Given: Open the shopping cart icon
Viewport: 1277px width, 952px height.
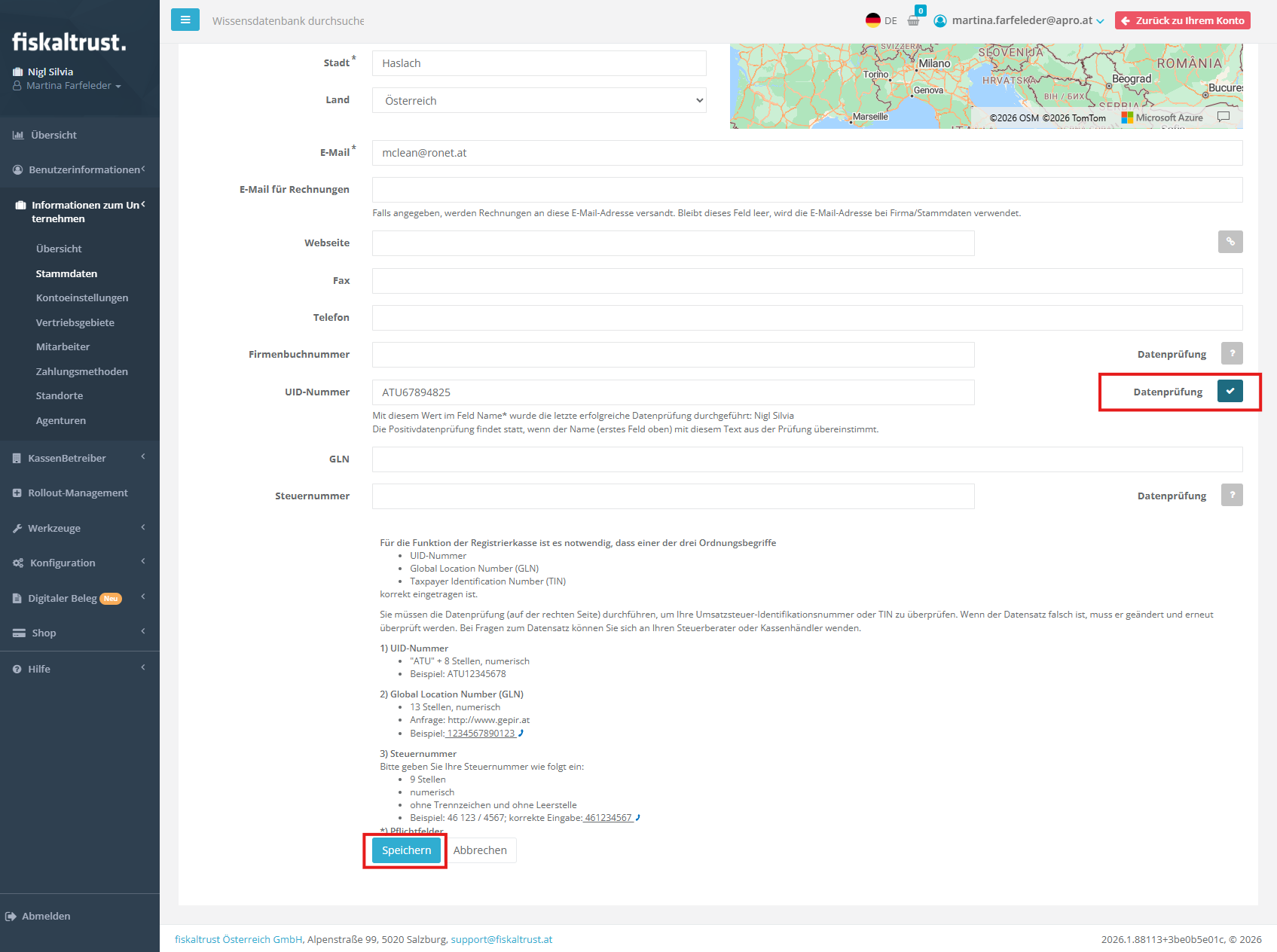Looking at the screenshot, I should [914, 20].
